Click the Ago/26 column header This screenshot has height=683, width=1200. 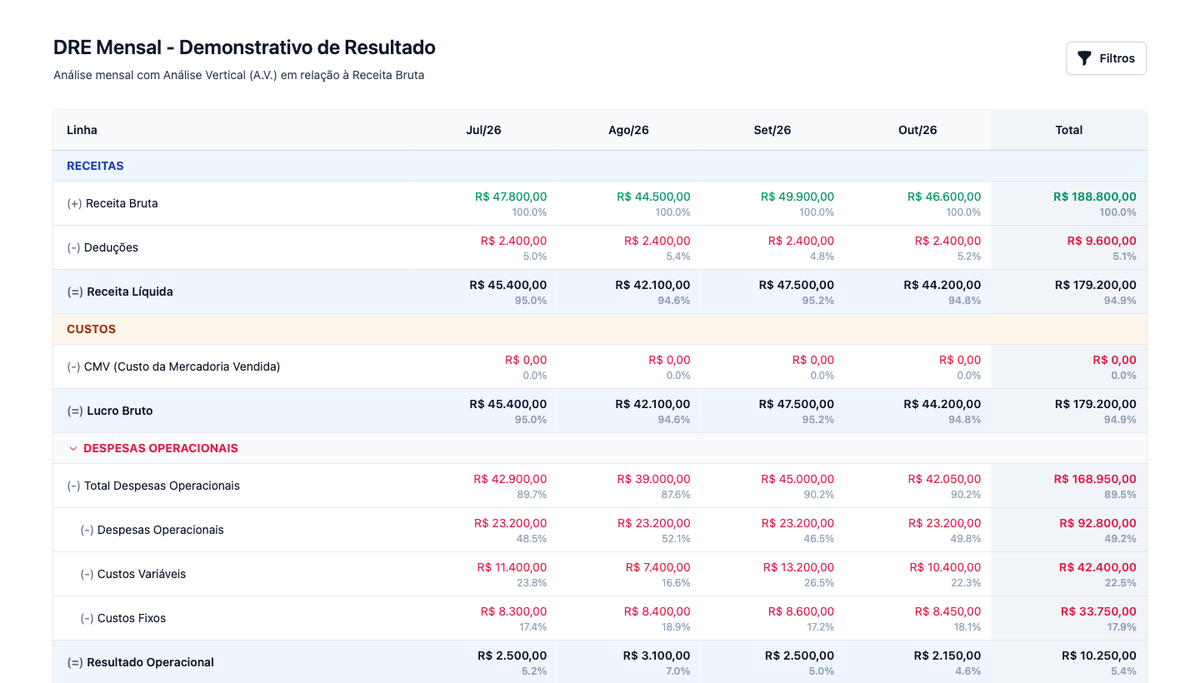pyautogui.click(x=628, y=130)
